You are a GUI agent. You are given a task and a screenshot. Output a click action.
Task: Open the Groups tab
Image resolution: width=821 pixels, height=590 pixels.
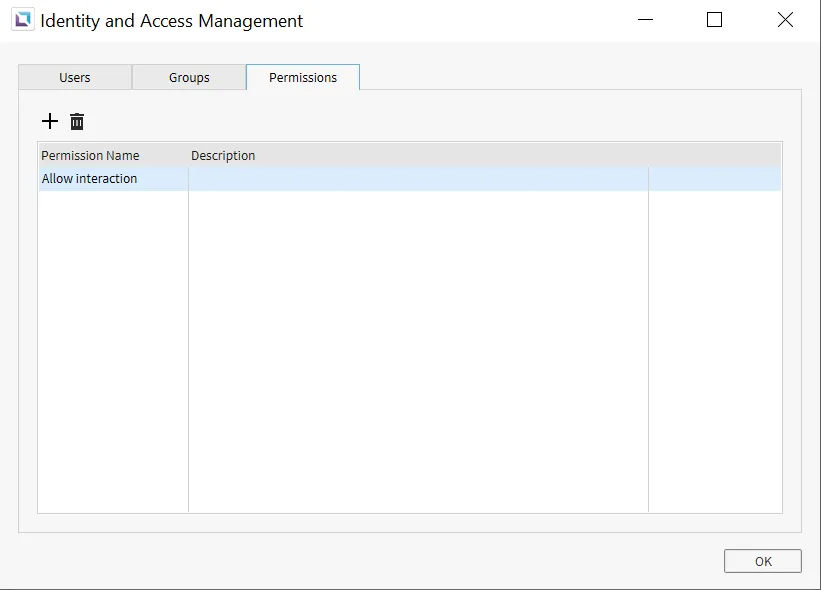189,77
